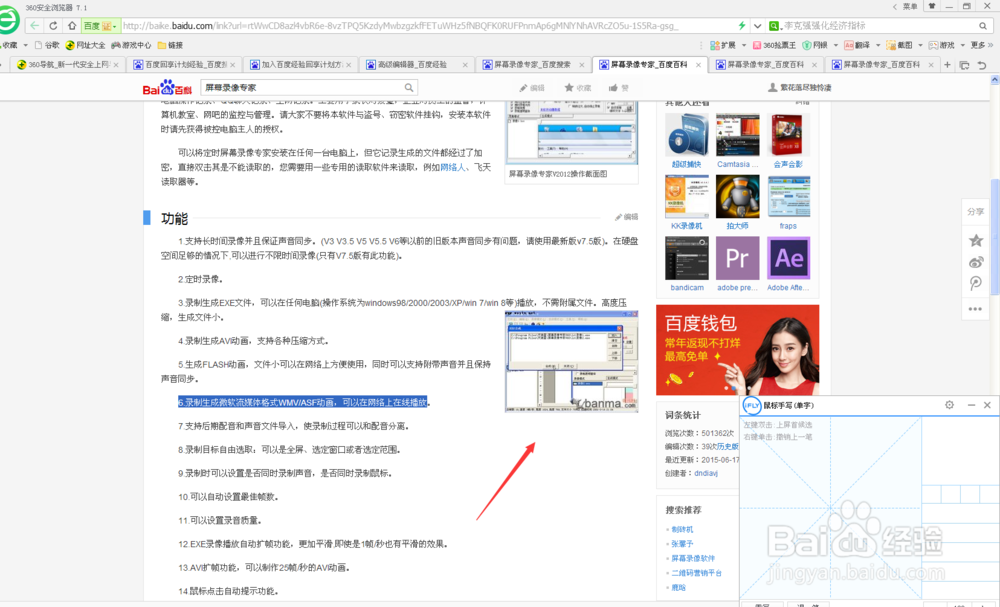Click the sidebar icon below the Weibo icon
Image resolution: width=1000 pixels, height=607 pixels.
pos(976,283)
